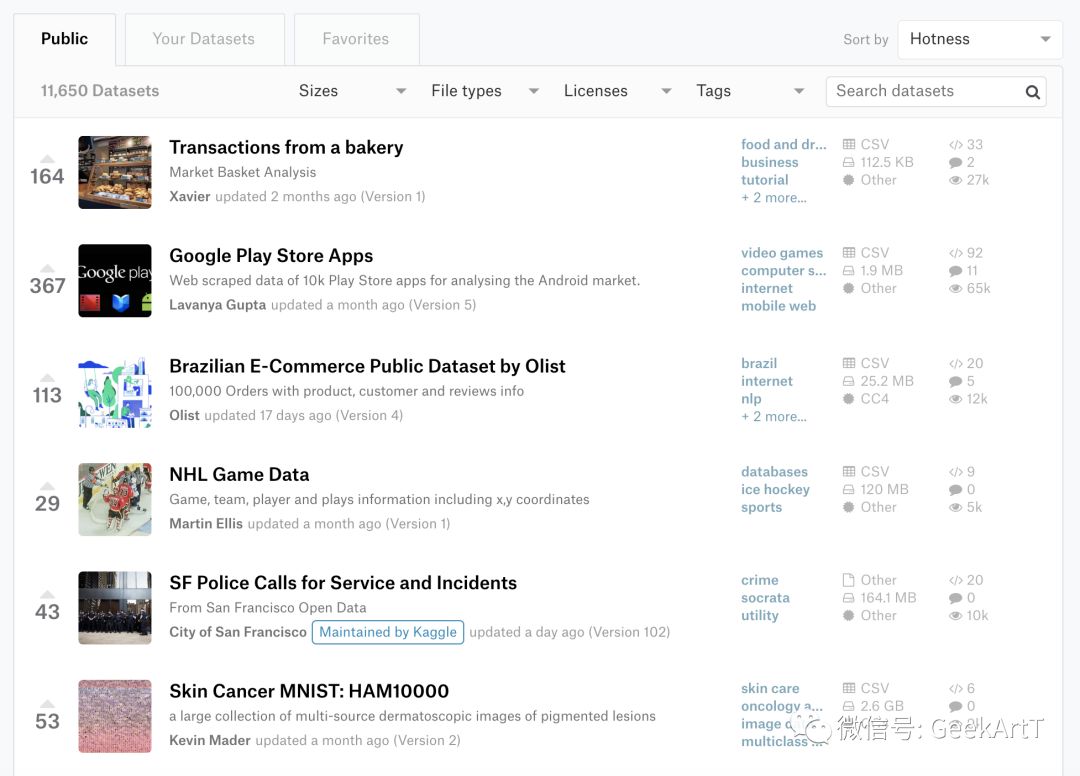1080x776 pixels.
Task: Click kernels code icon for bakery dataset
Action: [x=955, y=145]
